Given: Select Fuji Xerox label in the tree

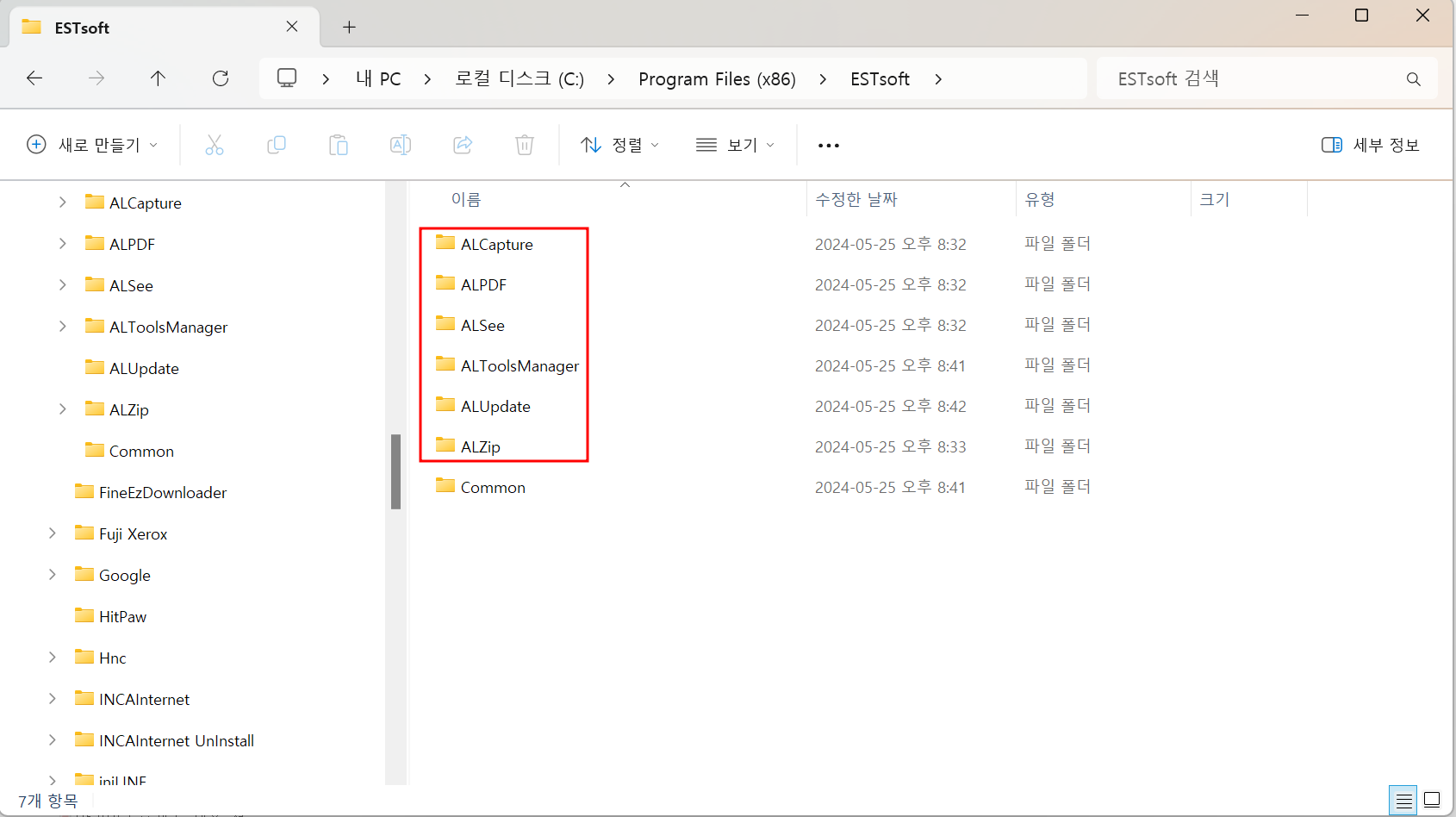Looking at the screenshot, I should pyautogui.click(x=133, y=533).
